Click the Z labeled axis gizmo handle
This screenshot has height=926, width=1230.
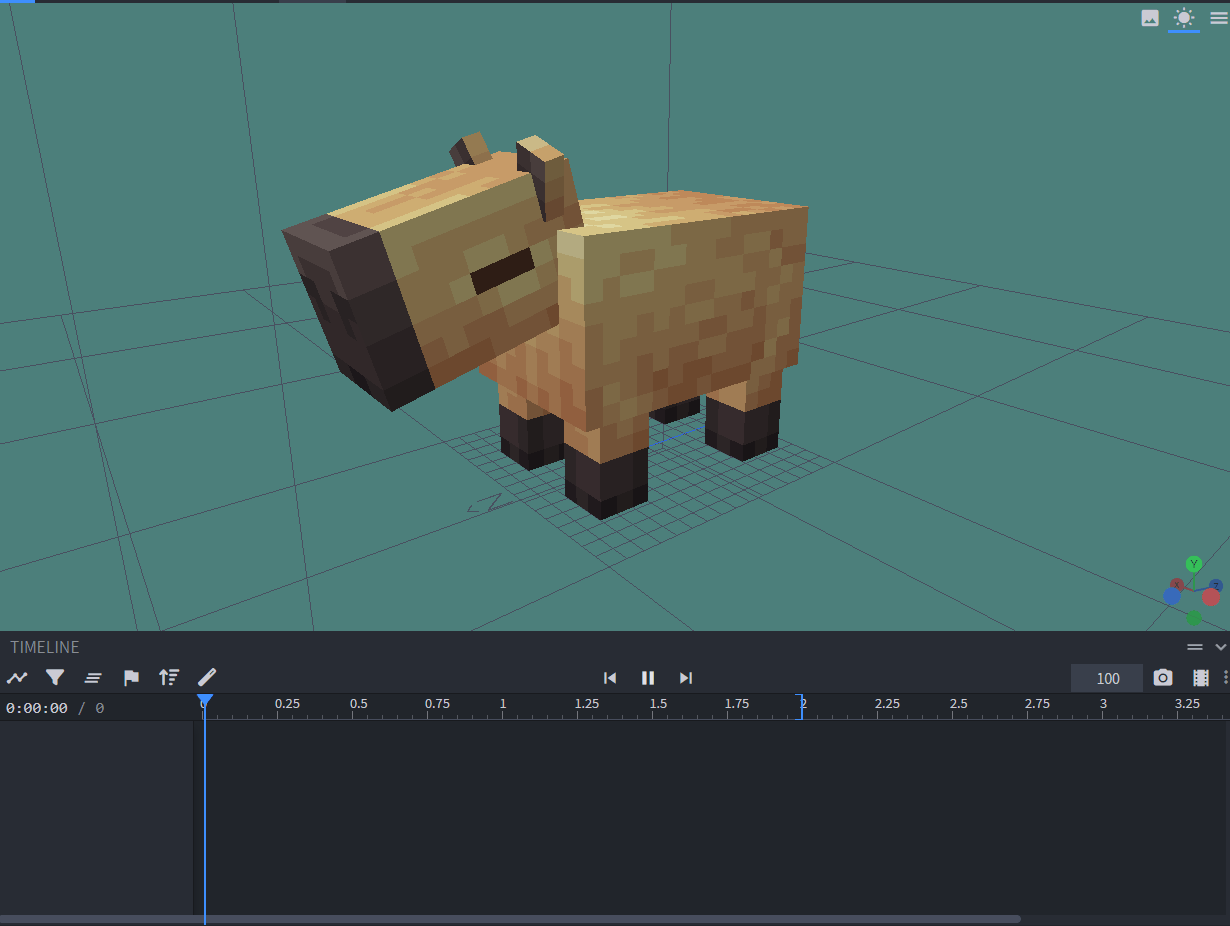[x=1216, y=585]
